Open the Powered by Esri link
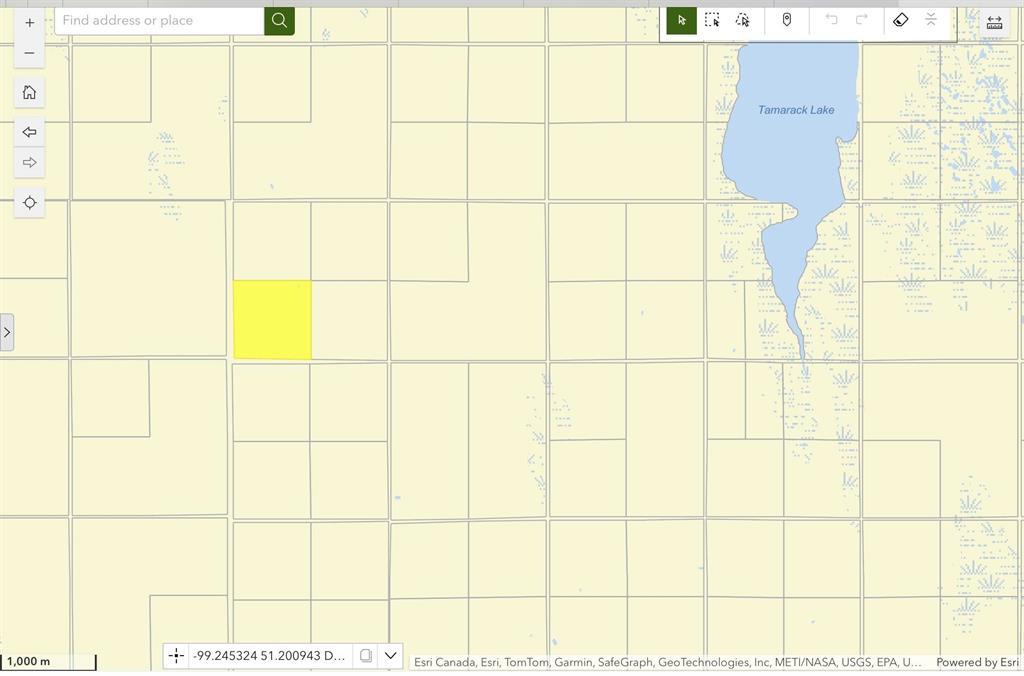The height and width of the screenshot is (676, 1024). (977, 662)
